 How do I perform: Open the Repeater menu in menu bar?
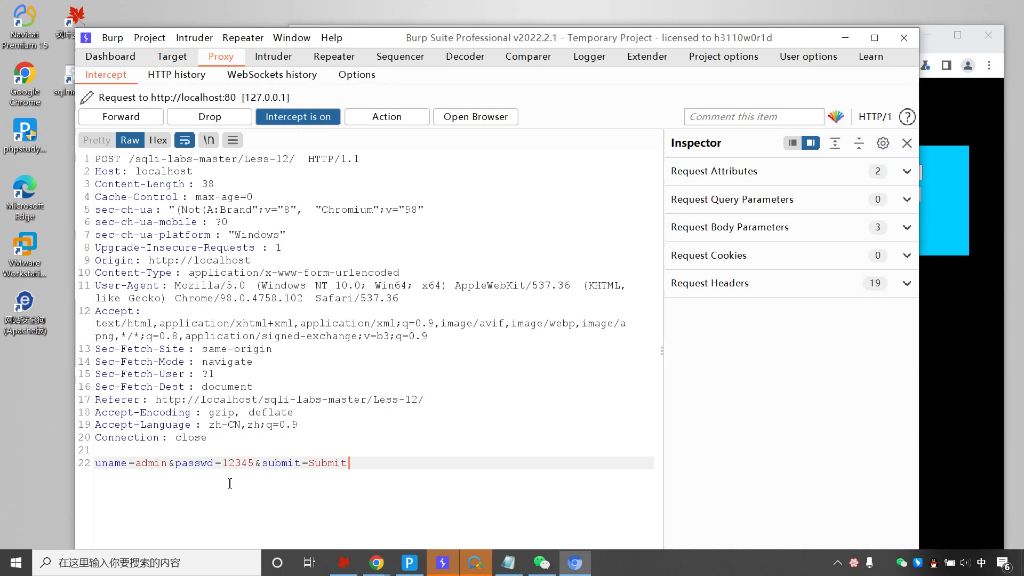(242, 38)
